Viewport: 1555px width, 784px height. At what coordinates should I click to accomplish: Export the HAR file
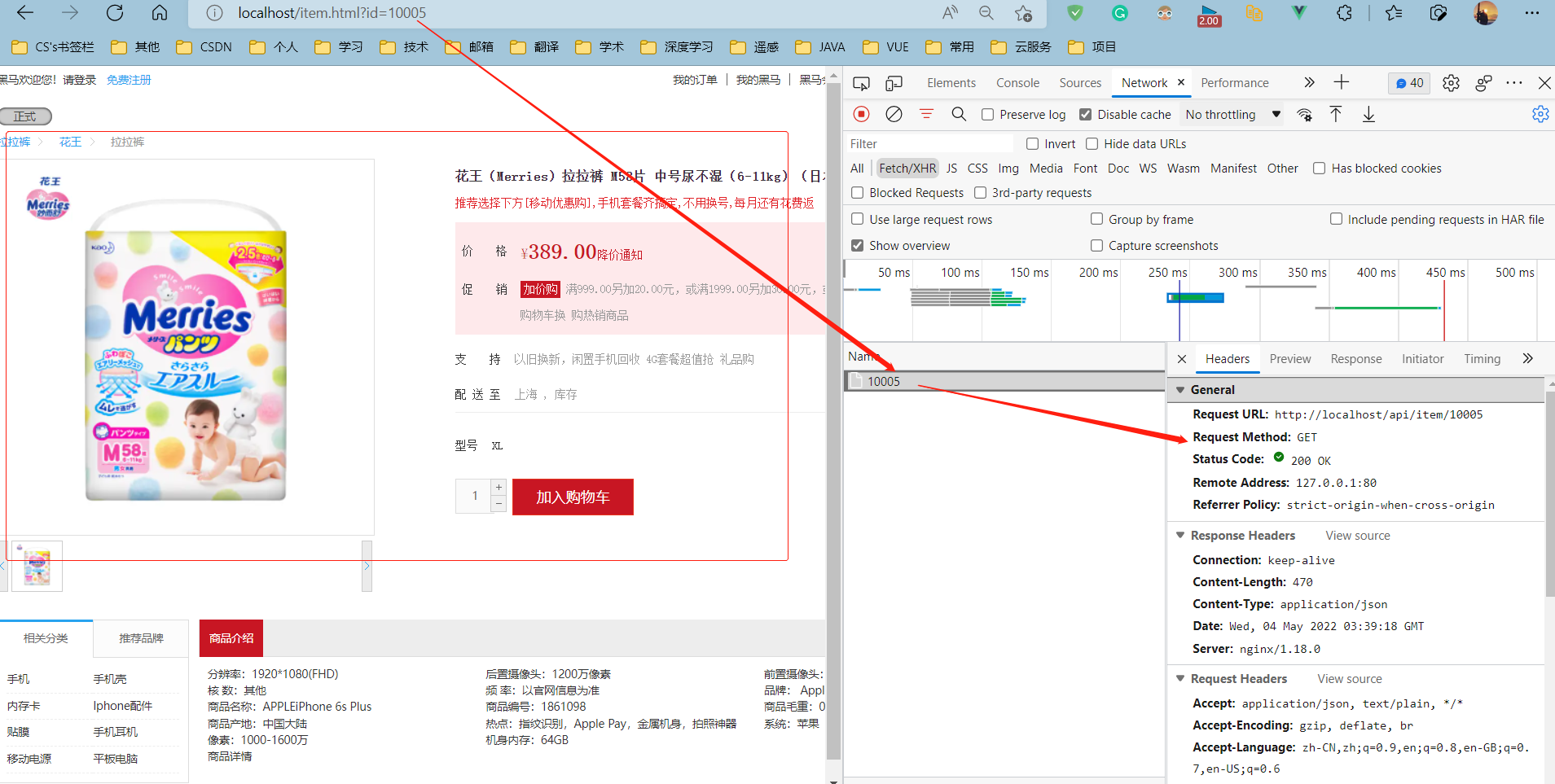(1368, 114)
